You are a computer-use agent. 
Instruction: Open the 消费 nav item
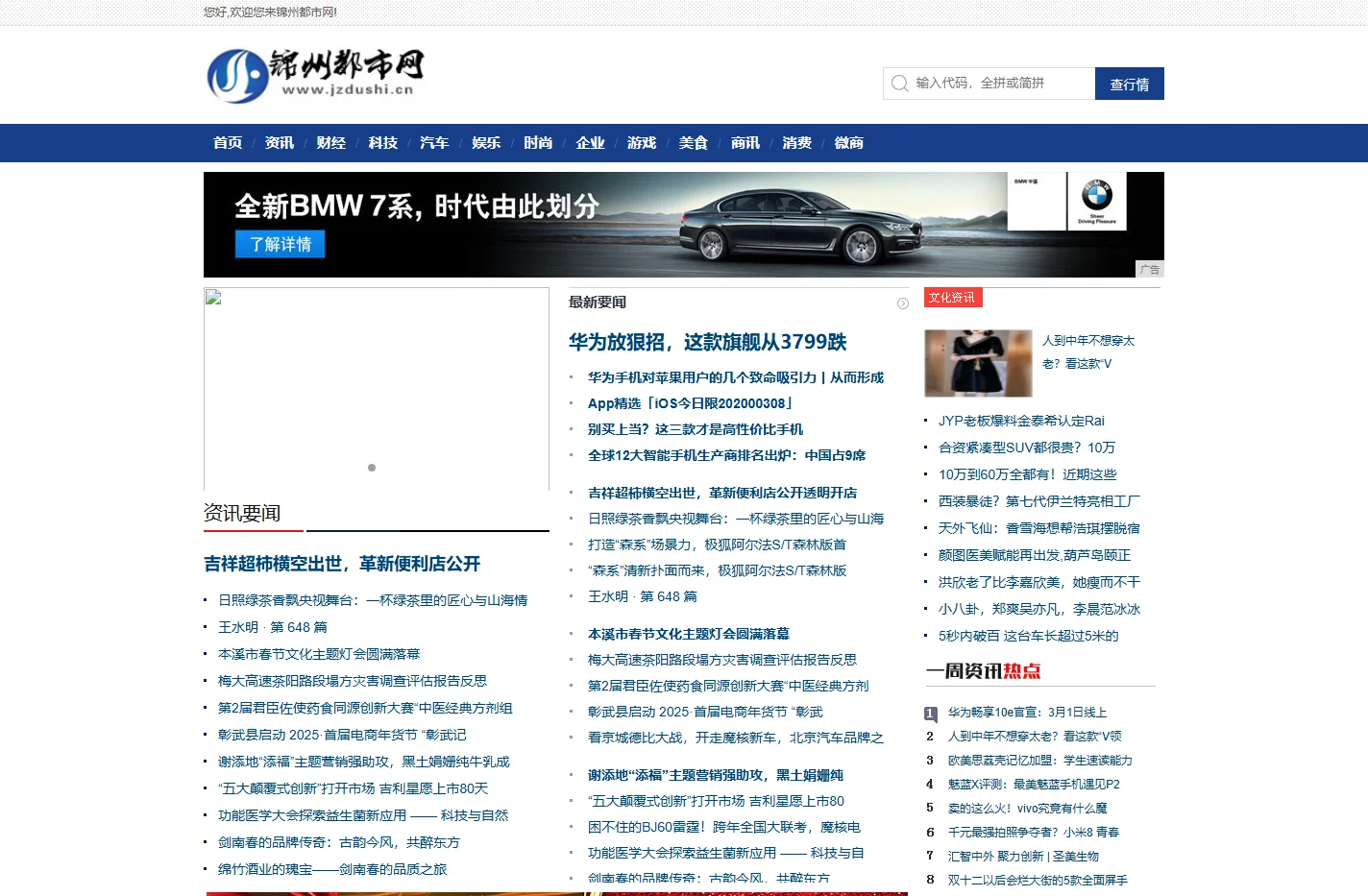(x=797, y=143)
